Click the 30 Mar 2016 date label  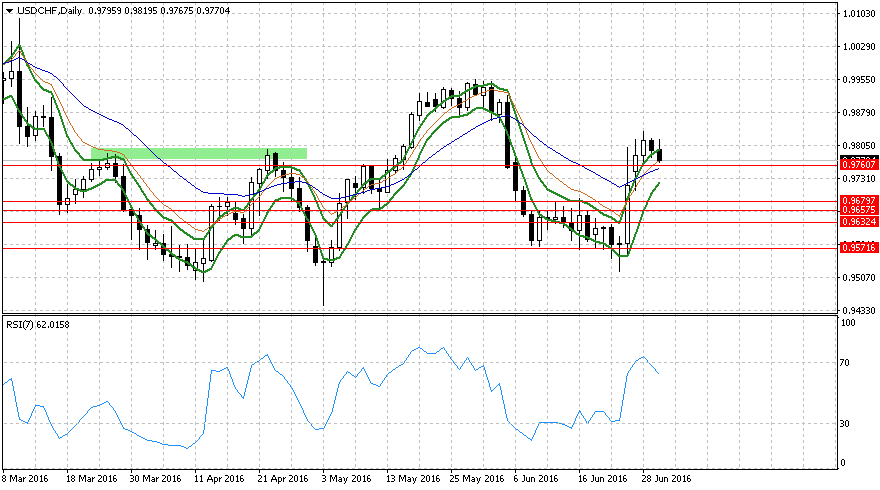(x=155, y=479)
